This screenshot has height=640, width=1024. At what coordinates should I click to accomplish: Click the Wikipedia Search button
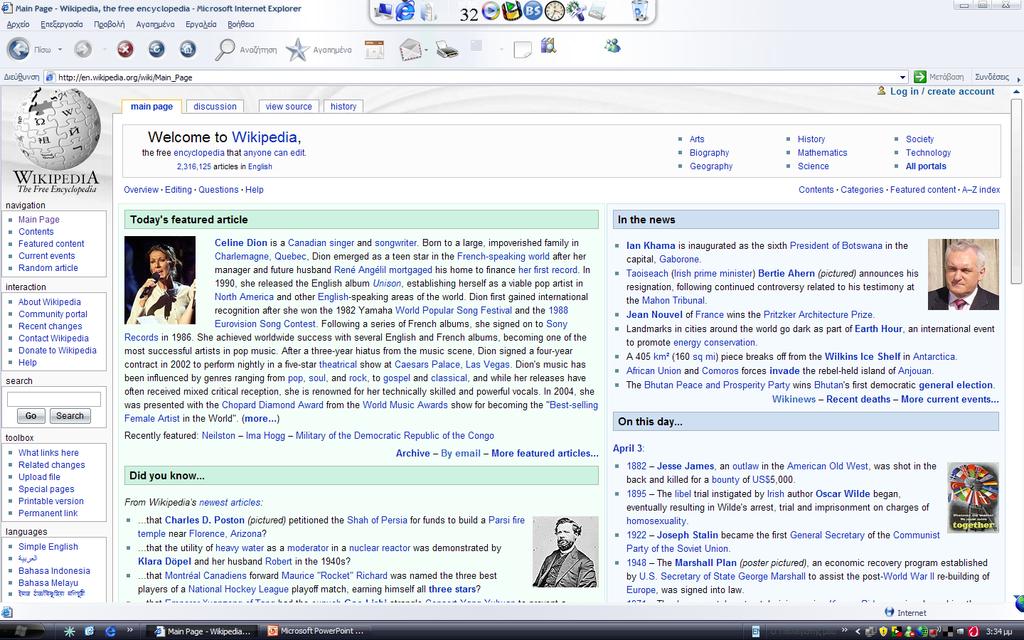tap(69, 416)
